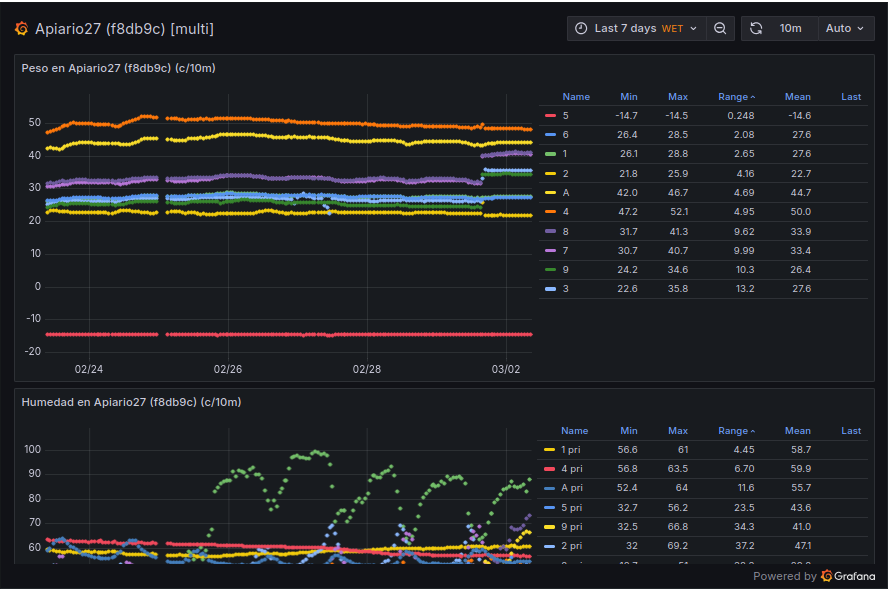Click the orange color swatch for series 4
This screenshot has height=592, width=888.
[x=550, y=212]
